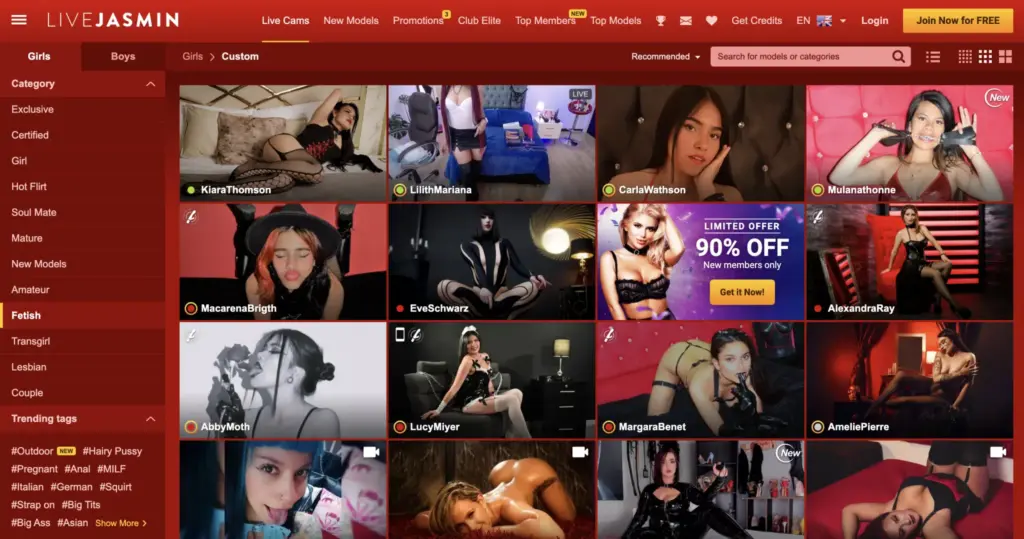Open CarlaWathson's stream thumbnail

[x=700, y=143]
